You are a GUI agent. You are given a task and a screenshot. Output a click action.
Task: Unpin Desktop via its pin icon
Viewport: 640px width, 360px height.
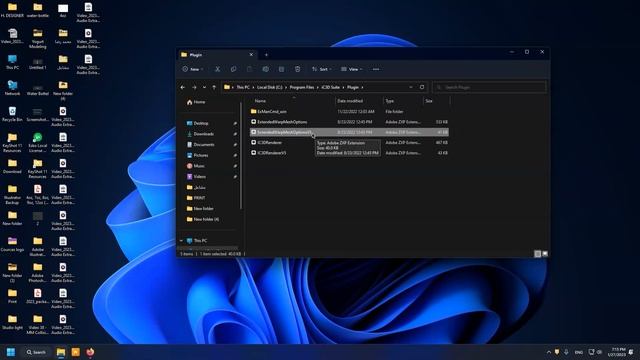coord(236,123)
